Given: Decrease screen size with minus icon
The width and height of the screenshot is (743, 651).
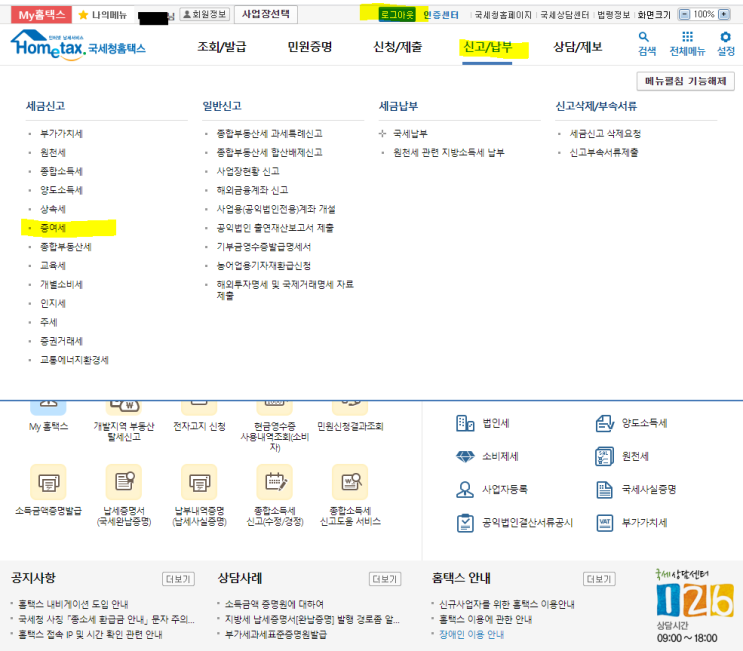Looking at the screenshot, I should [x=684, y=15].
